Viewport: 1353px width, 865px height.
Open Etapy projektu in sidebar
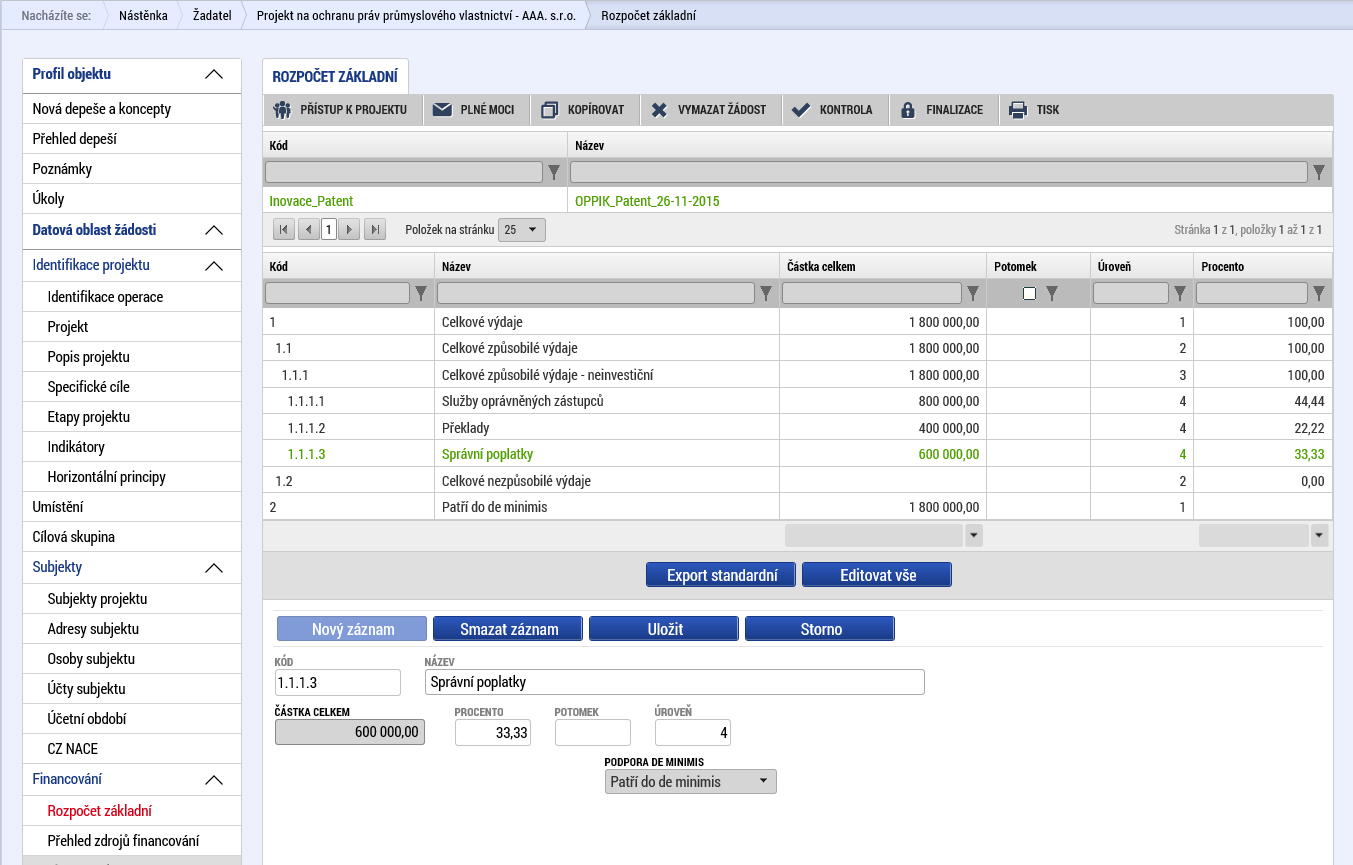[x=131, y=417]
